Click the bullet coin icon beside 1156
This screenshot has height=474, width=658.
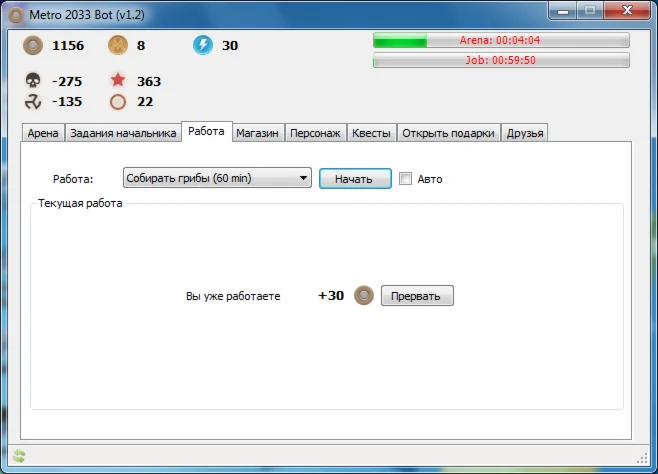click(33, 45)
